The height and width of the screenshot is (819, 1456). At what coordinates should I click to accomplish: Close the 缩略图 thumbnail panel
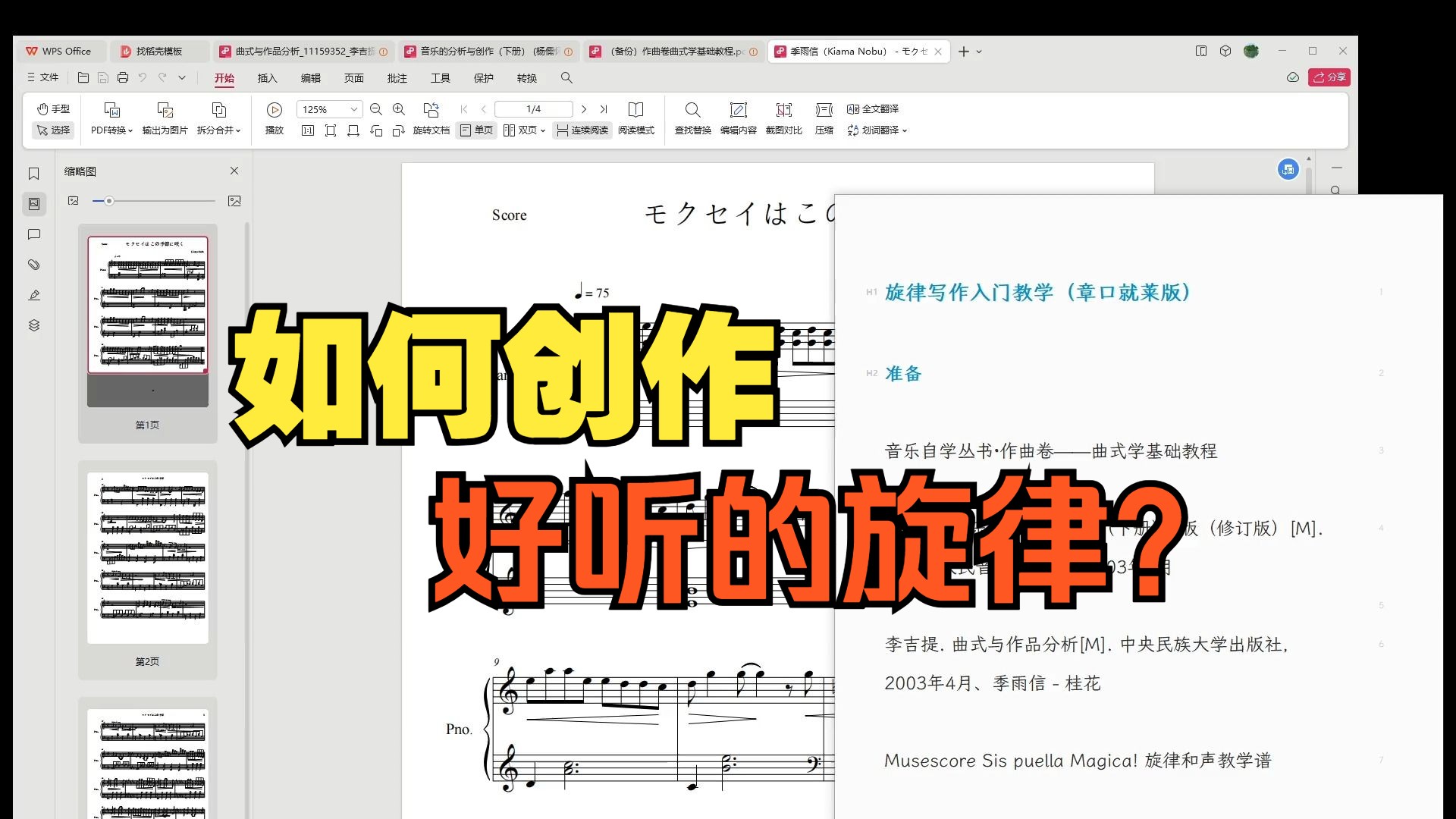click(x=234, y=171)
